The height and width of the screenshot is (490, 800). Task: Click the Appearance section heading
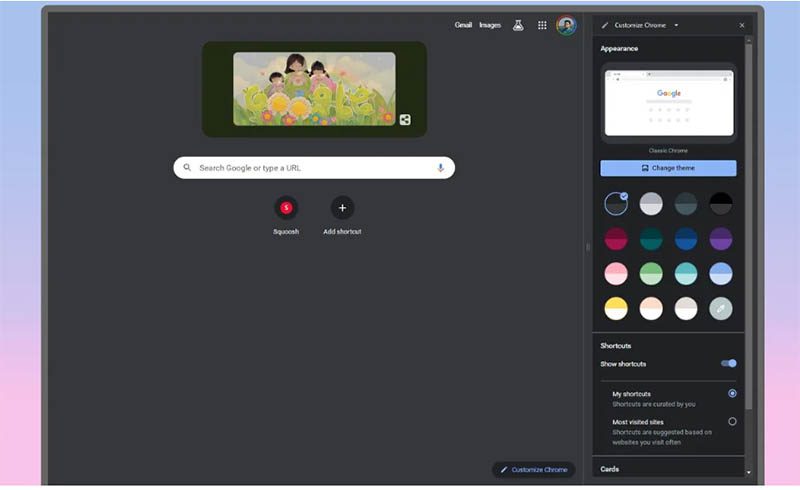tap(619, 48)
